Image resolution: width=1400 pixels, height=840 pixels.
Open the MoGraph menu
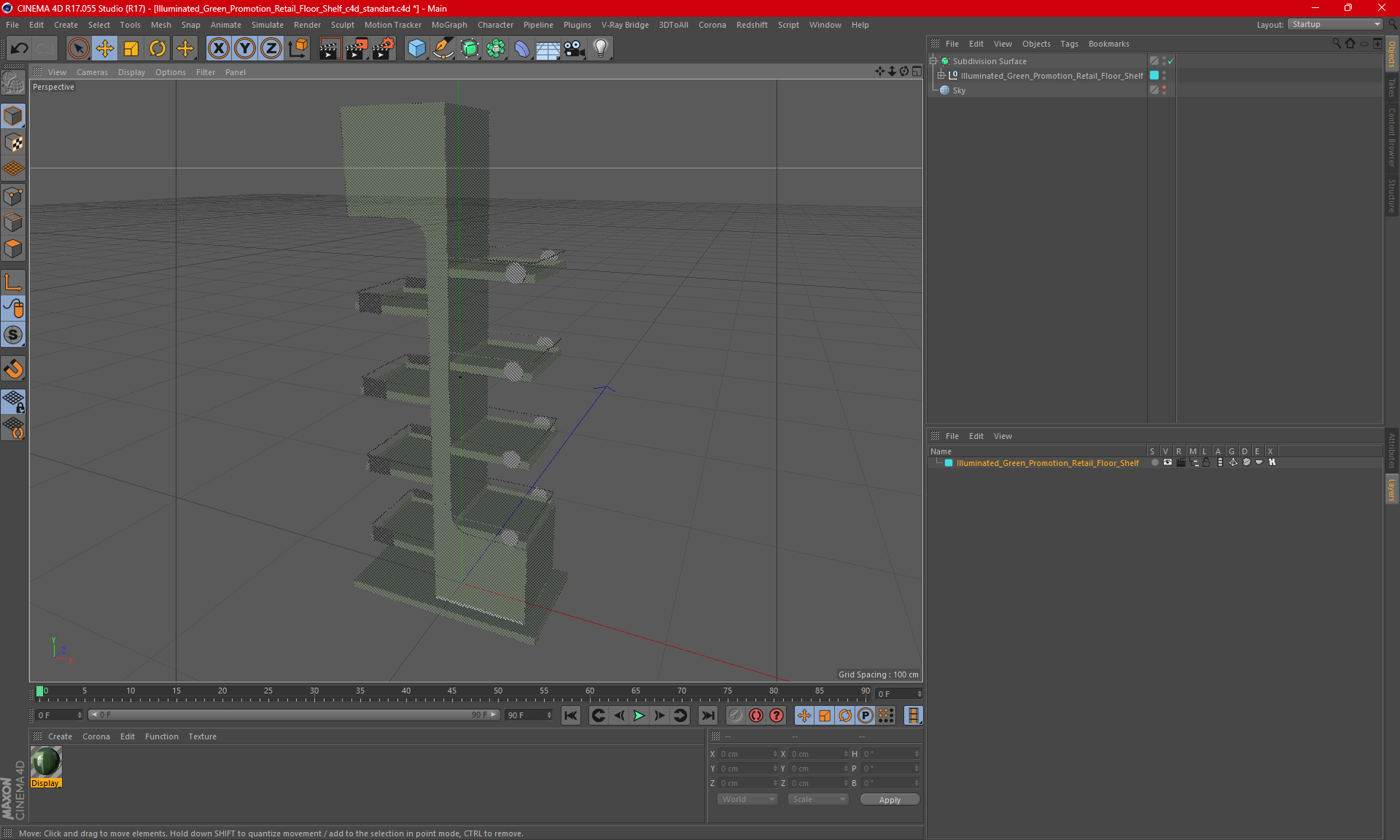449,25
